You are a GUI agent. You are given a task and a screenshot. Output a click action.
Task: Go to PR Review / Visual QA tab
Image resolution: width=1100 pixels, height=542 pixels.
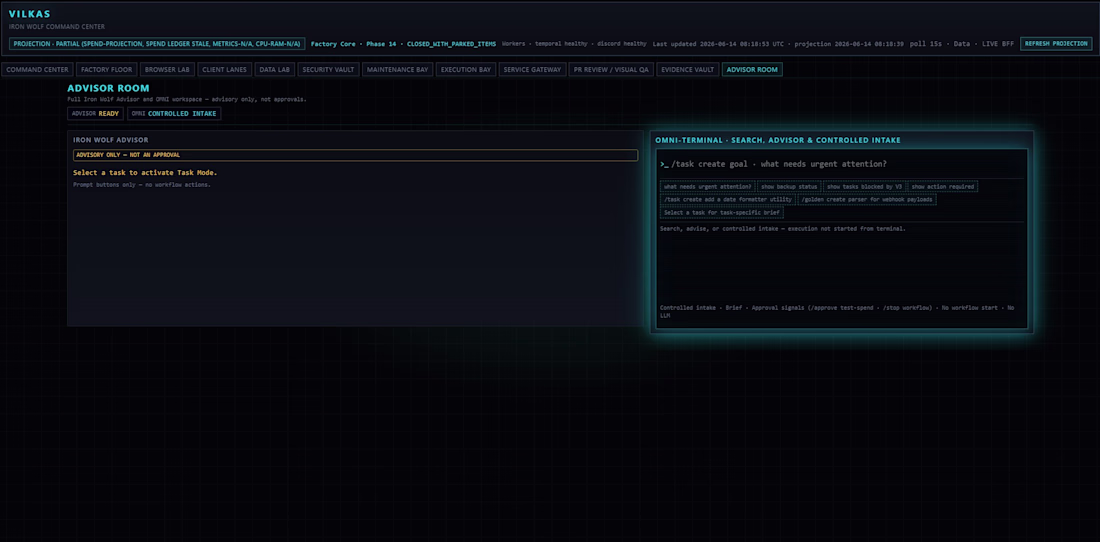(x=611, y=69)
